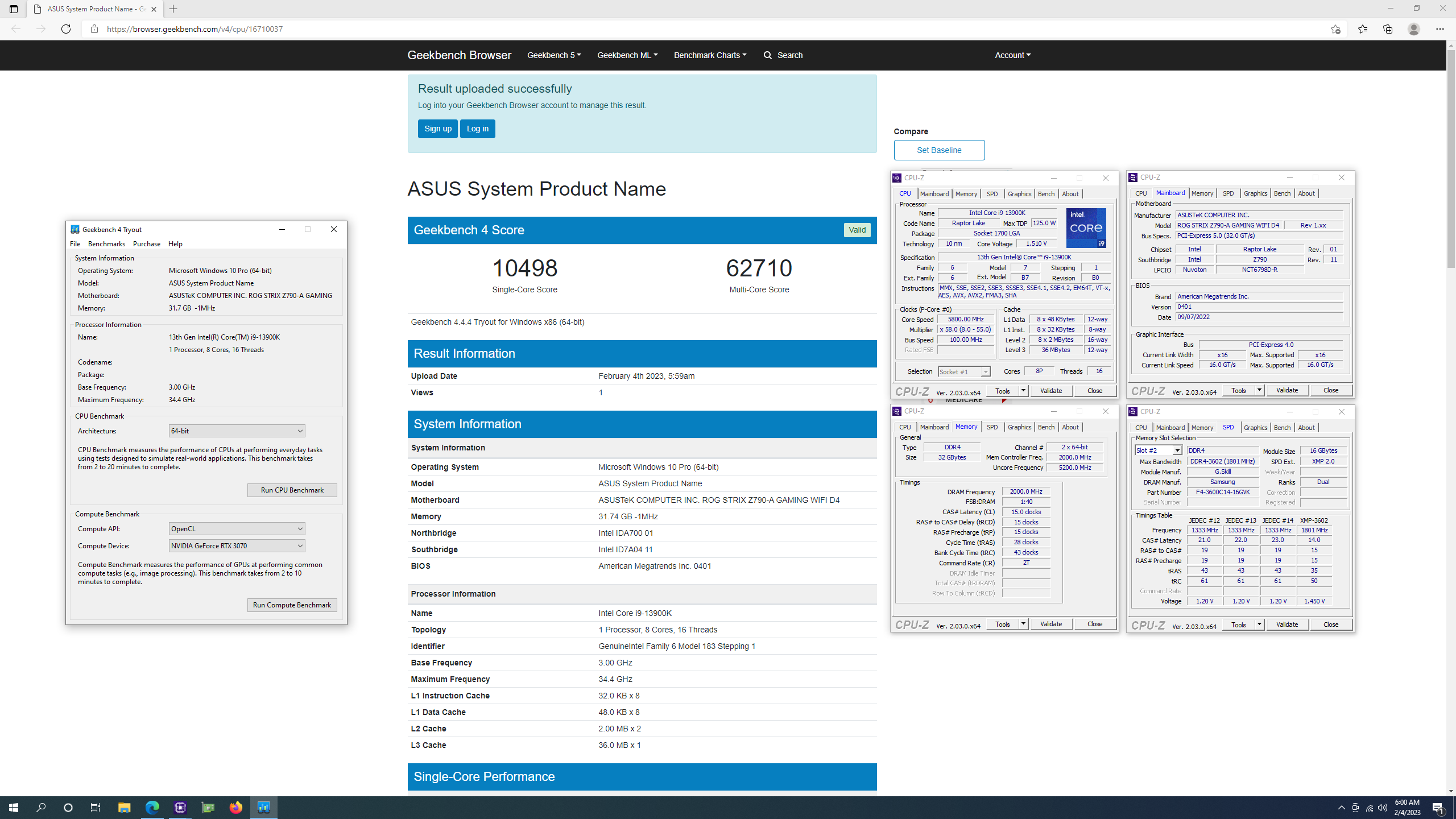Switch to Microsoft Edge on the taskbar
The image size is (1456, 819).
[152, 808]
